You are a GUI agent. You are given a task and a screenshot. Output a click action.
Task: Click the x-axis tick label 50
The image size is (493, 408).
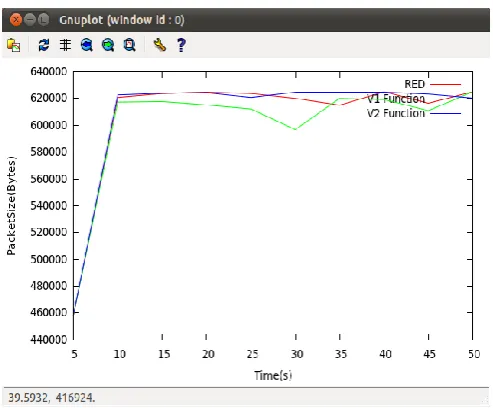[474, 354]
